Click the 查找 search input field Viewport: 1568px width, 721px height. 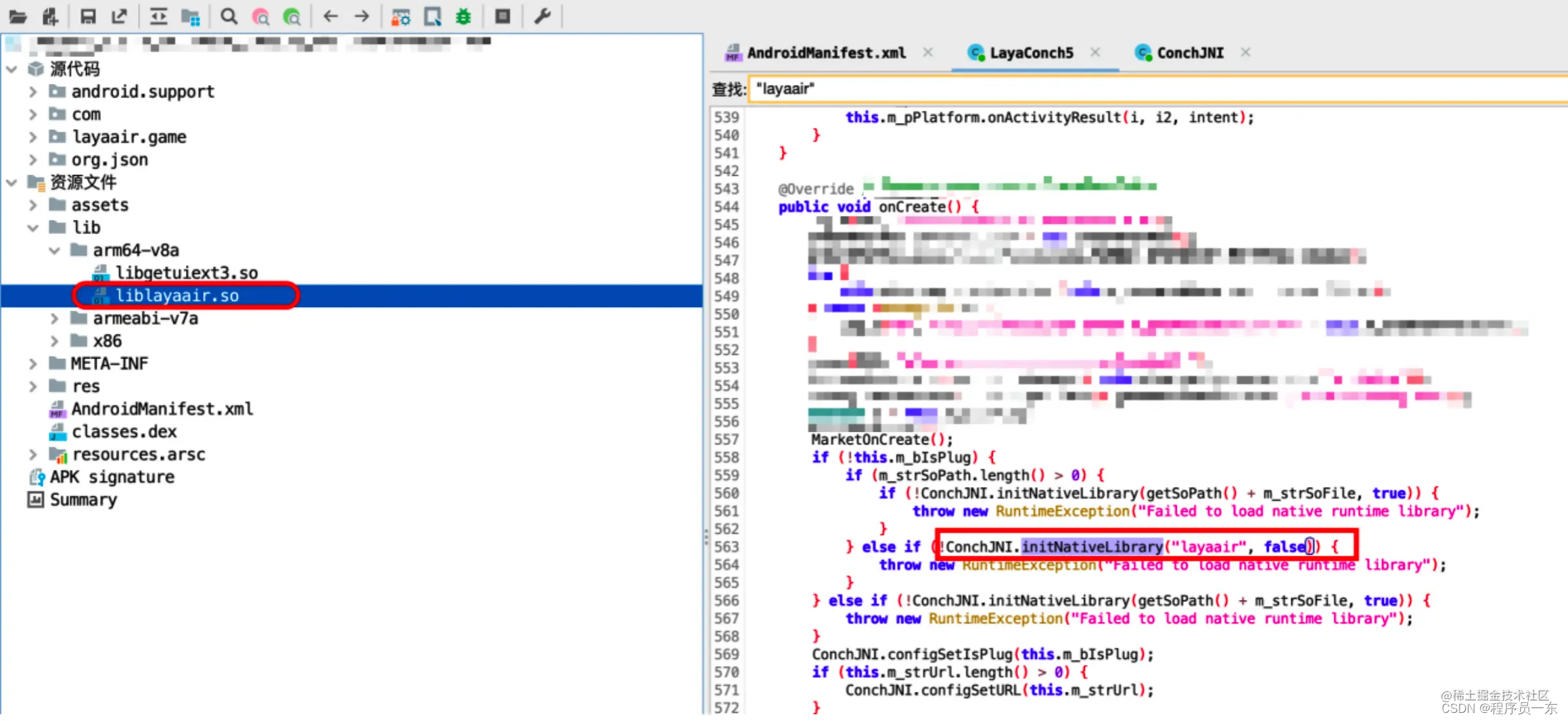tap(1158, 89)
